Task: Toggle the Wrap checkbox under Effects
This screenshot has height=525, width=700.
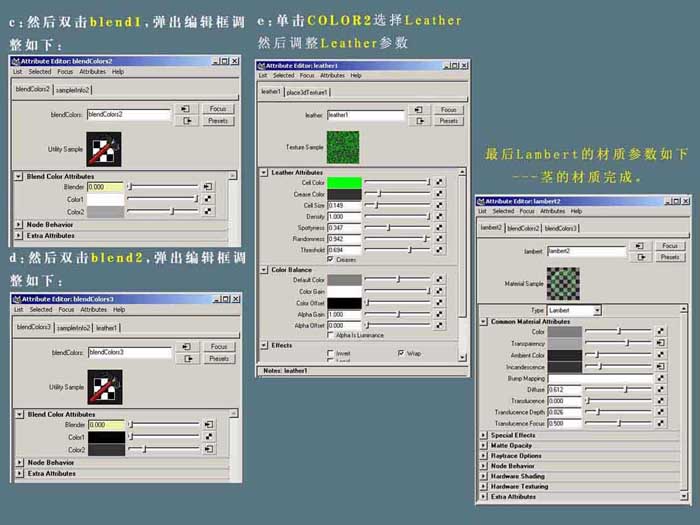Action: tap(400, 353)
